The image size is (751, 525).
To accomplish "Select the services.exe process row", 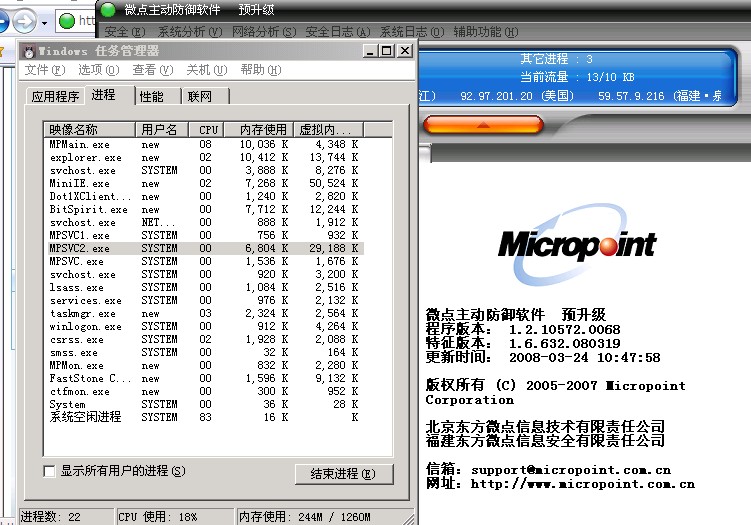I will 205,300.
